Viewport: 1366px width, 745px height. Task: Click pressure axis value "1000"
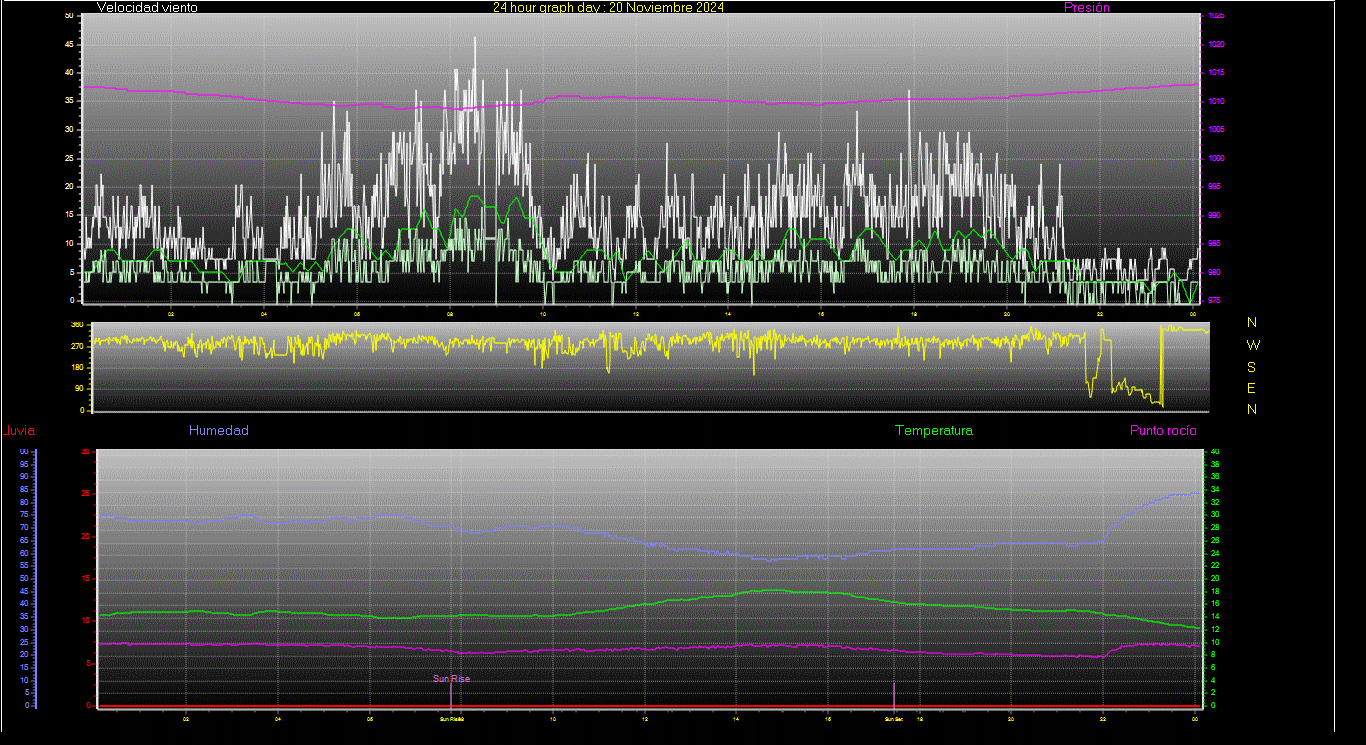[1215, 158]
